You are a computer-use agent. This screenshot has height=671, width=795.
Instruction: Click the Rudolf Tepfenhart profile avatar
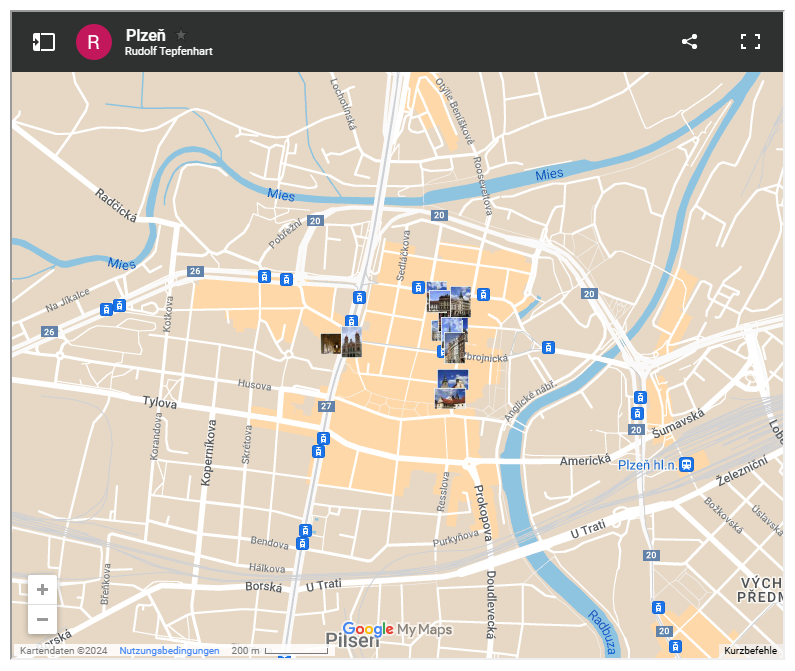pyautogui.click(x=94, y=42)
